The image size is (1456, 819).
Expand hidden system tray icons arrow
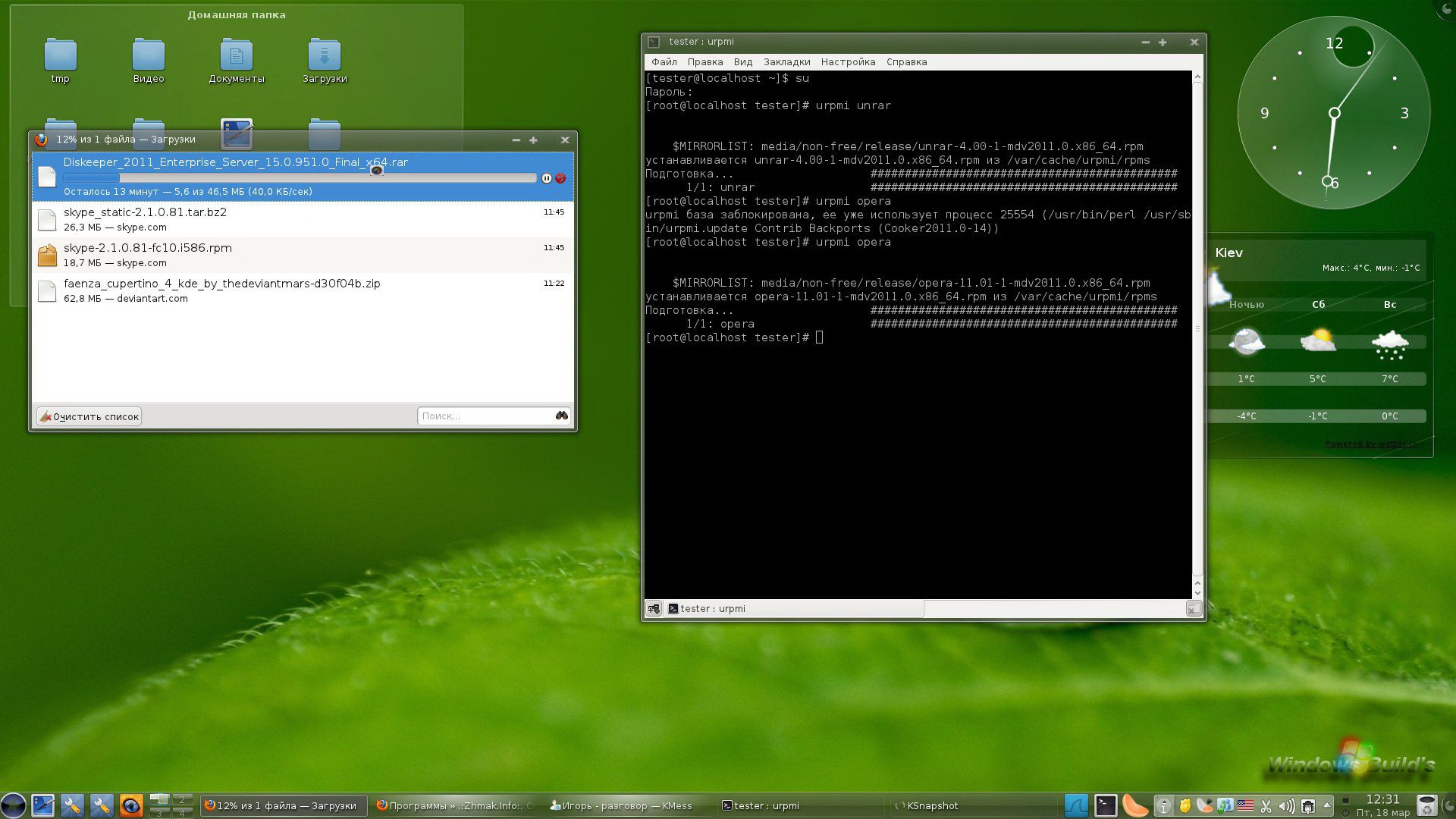click(x=1326, y=805)
